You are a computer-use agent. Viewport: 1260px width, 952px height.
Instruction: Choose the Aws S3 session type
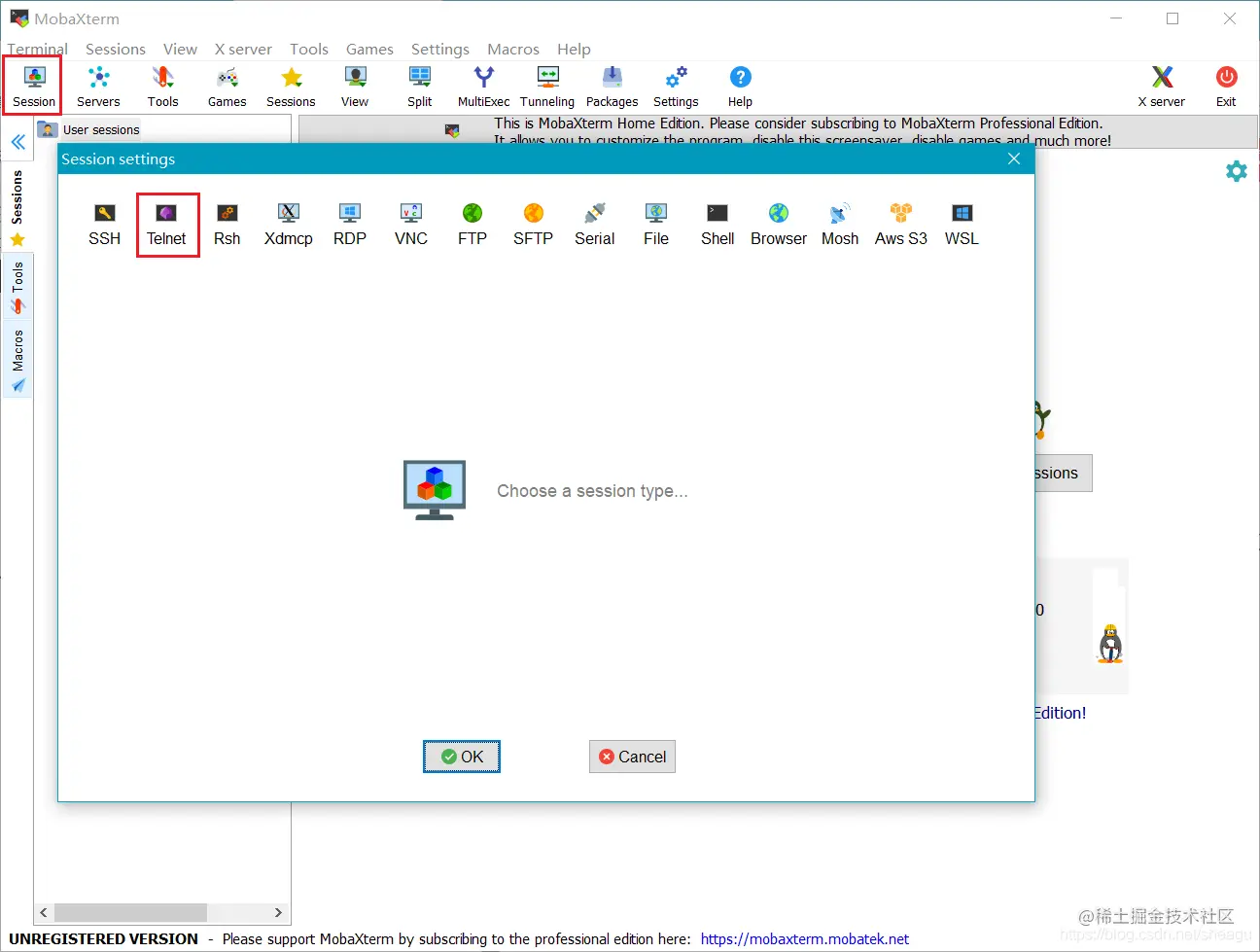[901, 226]
